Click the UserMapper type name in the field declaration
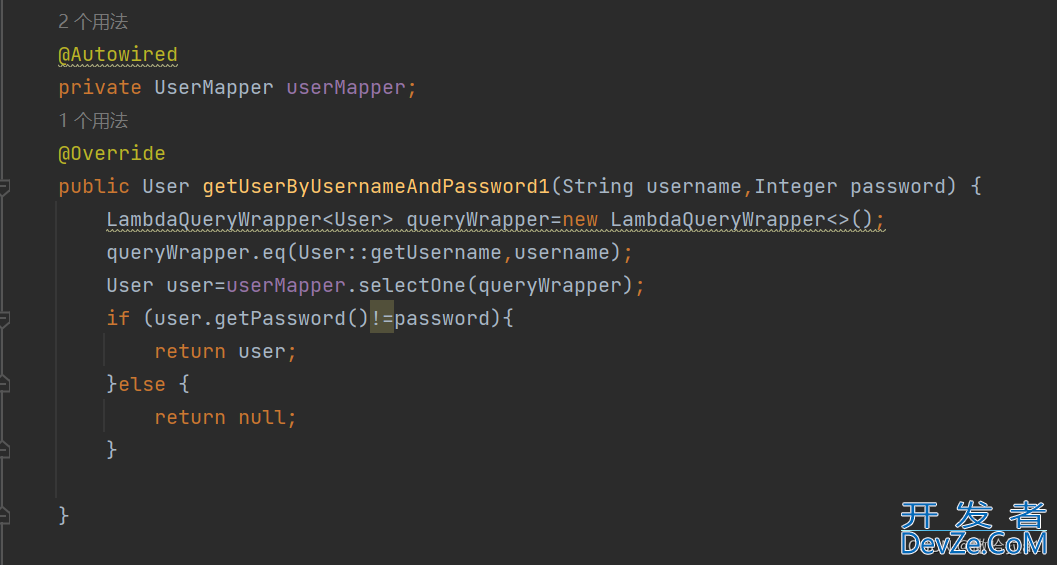Image resolution: width=1057 pixels, height=565 pixels. [214, 88]
